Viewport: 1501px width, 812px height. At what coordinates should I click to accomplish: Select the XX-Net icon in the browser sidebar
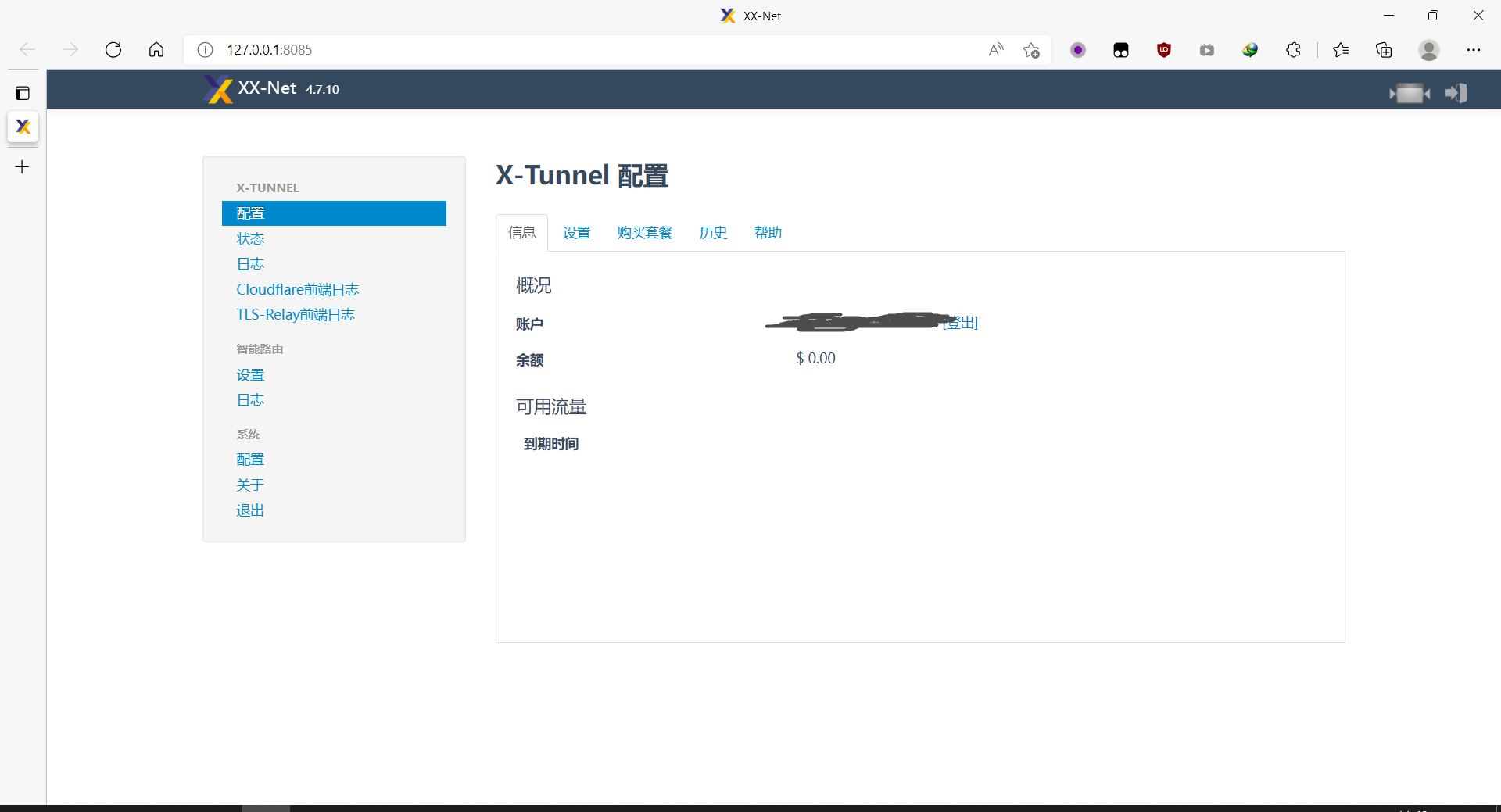click(23, 127)
